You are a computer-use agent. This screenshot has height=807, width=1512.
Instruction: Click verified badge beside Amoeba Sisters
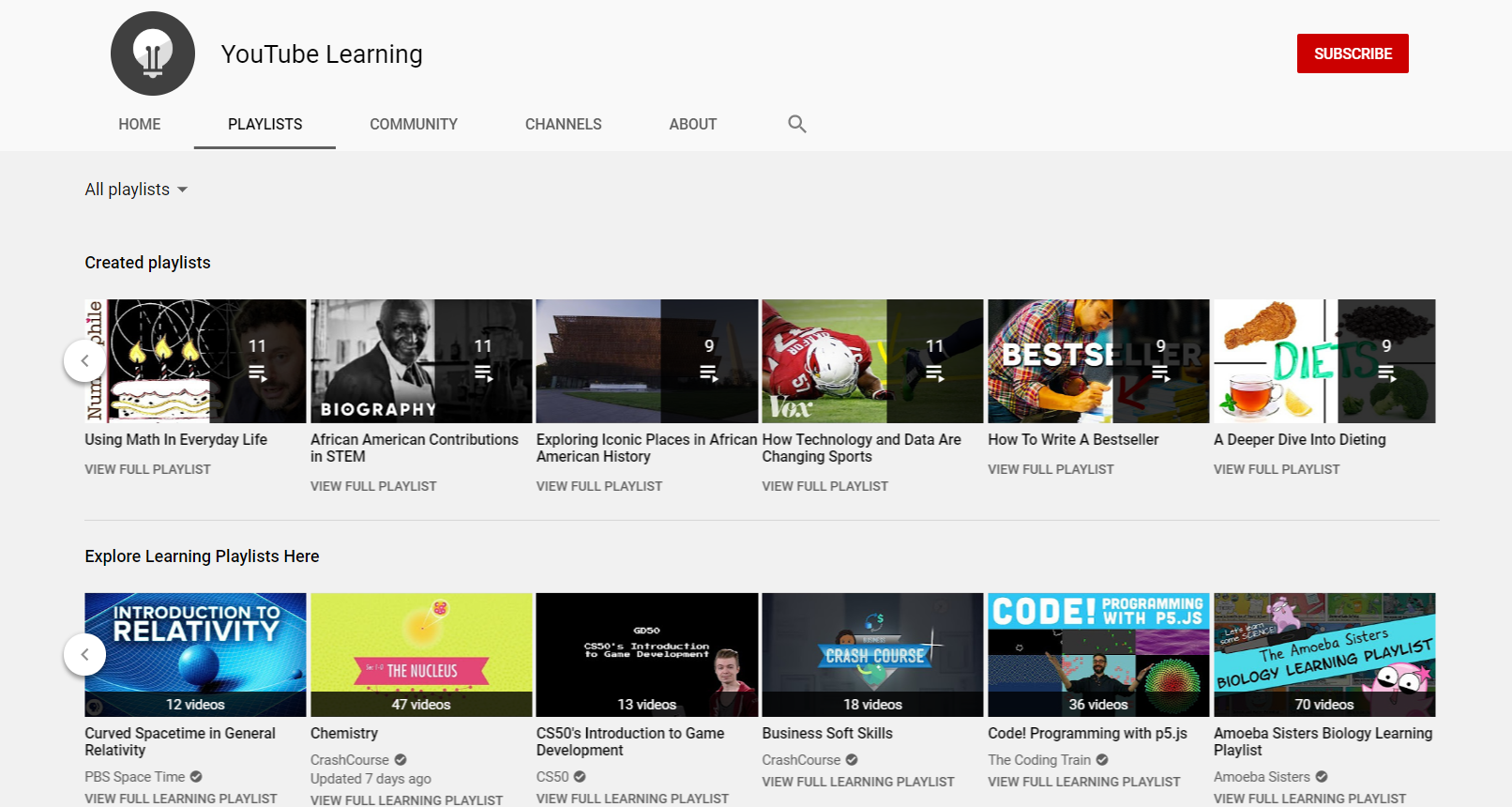[x=1322, y=777]
